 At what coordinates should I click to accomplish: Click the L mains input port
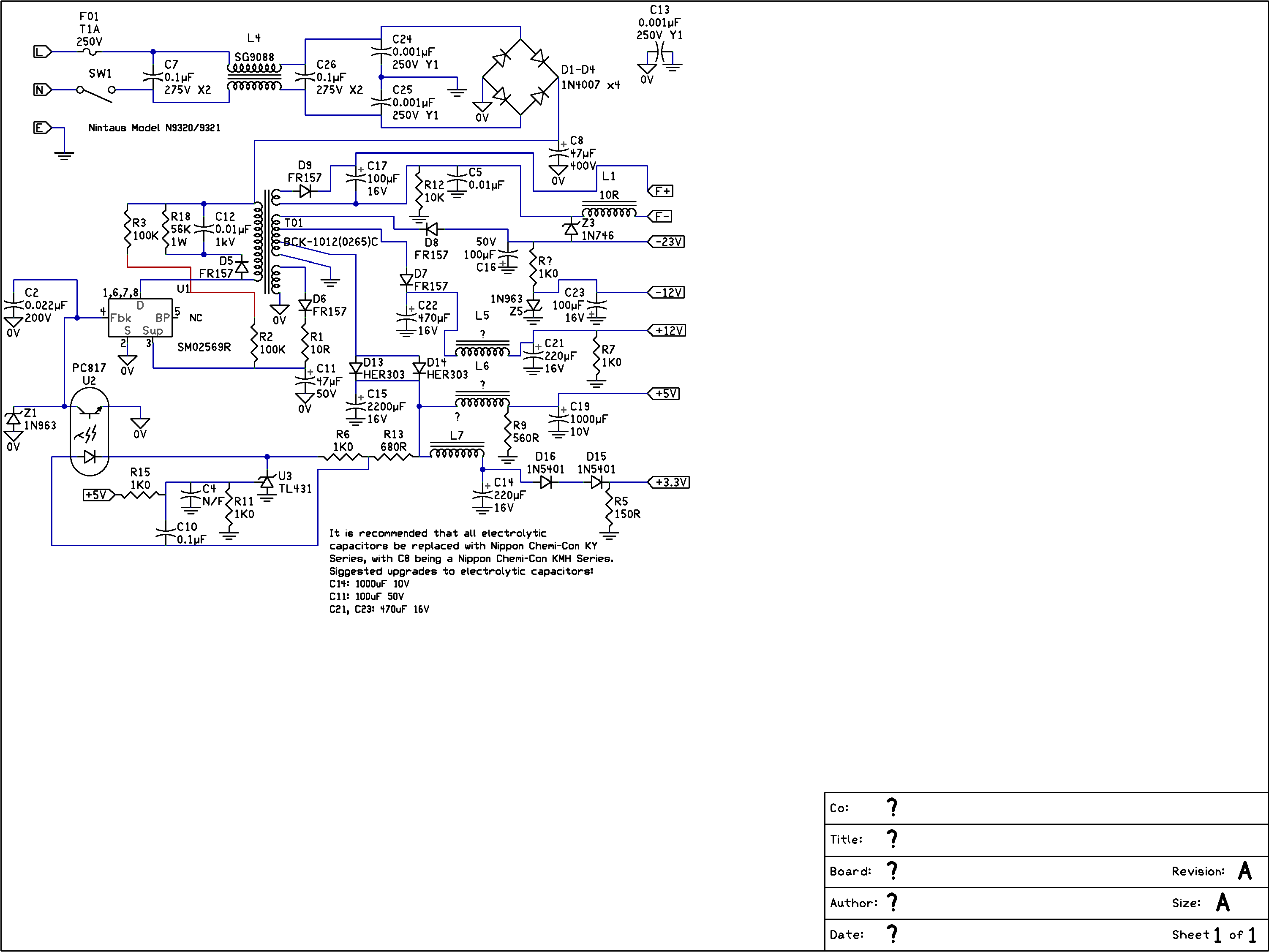click(x=42, y=52)
